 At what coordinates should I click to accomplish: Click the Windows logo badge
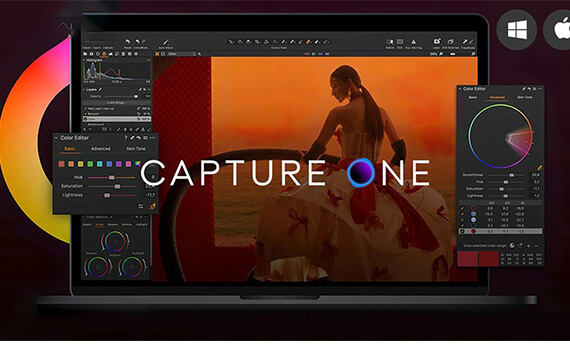click(517, 29)
